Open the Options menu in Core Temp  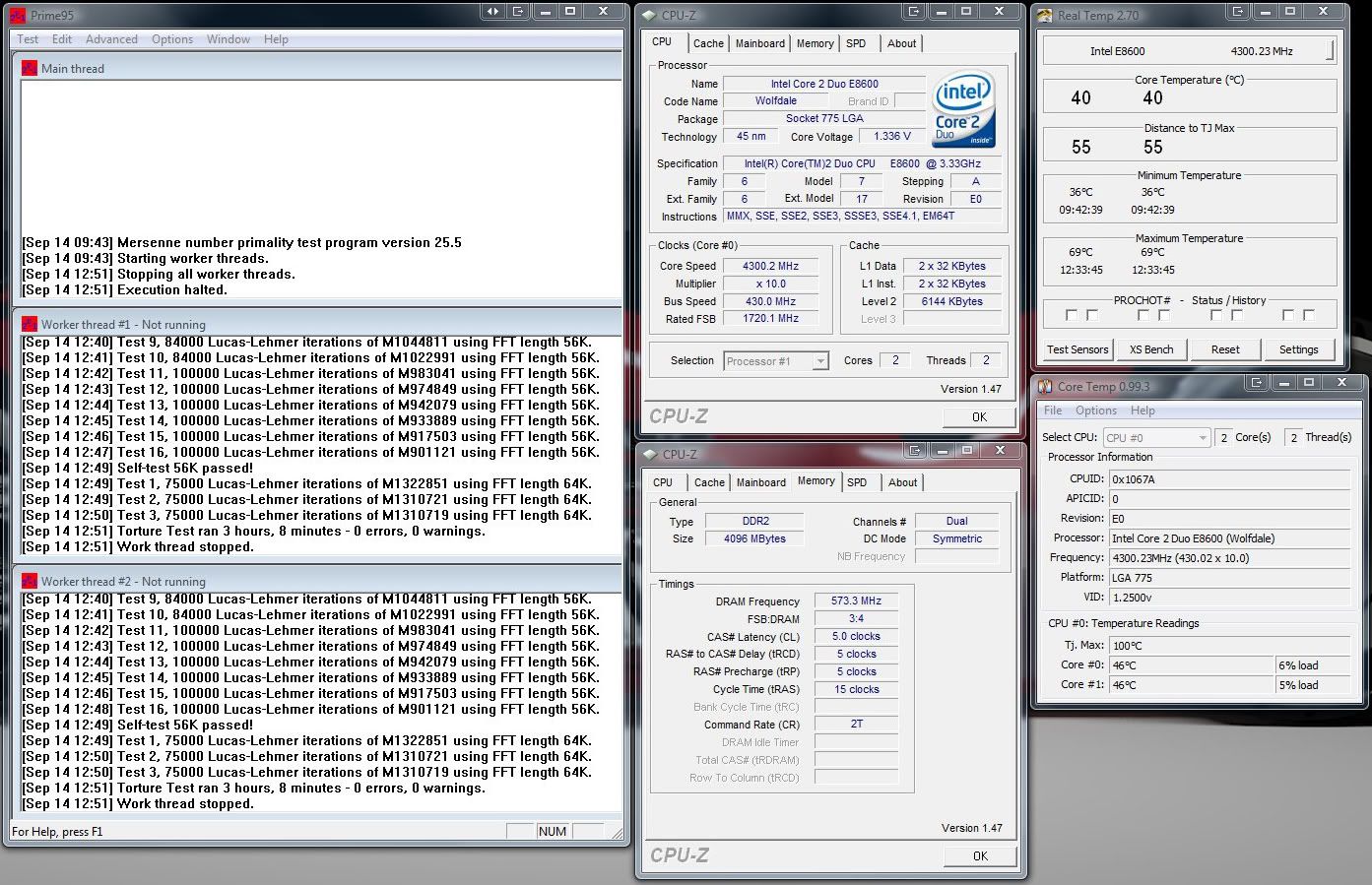(1096, 411)
